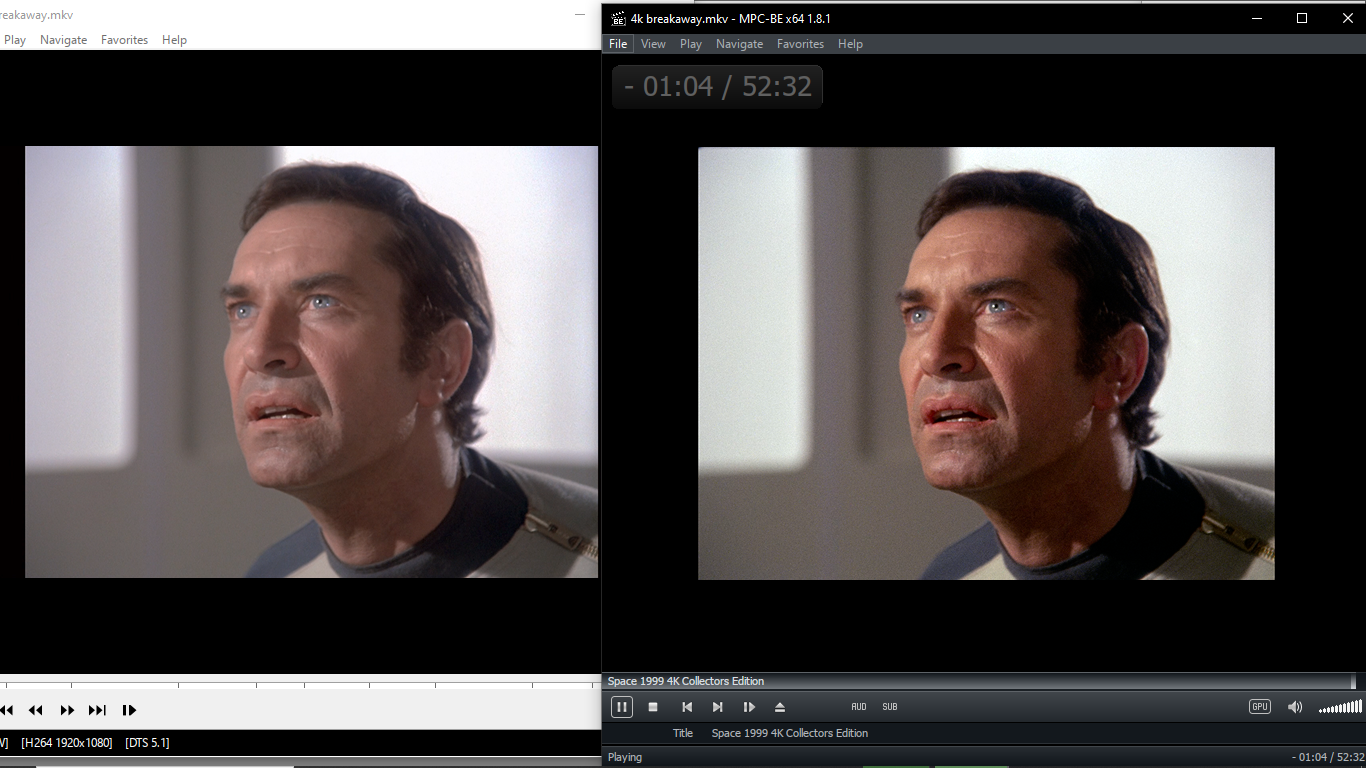Click the 'Playing' status text
Screen dimensions: 1366x768
pyautogui.click(x=625, y=757)
